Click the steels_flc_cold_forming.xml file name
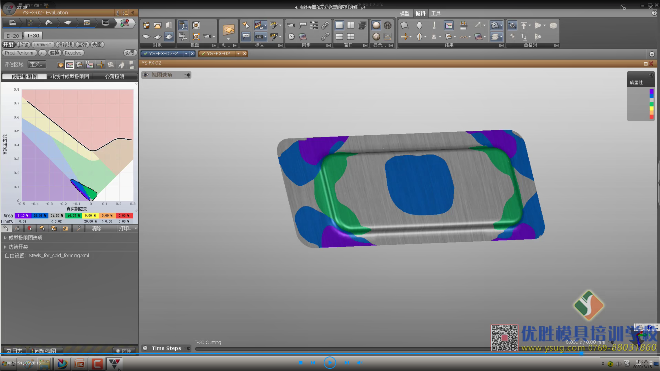Screen dimensions: 660x371 point(59,256)
